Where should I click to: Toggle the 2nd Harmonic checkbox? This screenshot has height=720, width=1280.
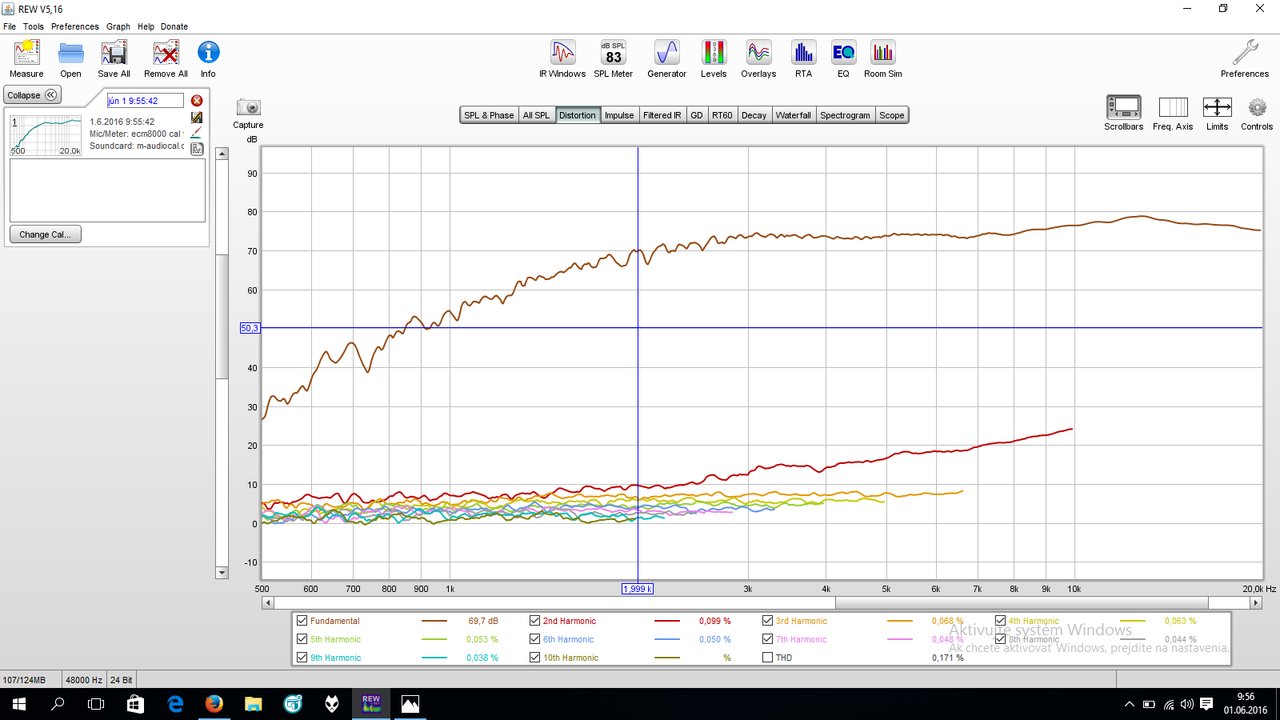coord(535,620)
